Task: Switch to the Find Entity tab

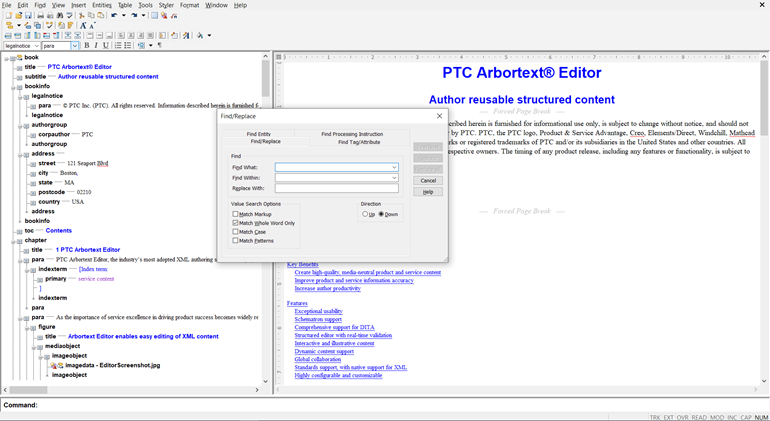Action: (258, 134)
